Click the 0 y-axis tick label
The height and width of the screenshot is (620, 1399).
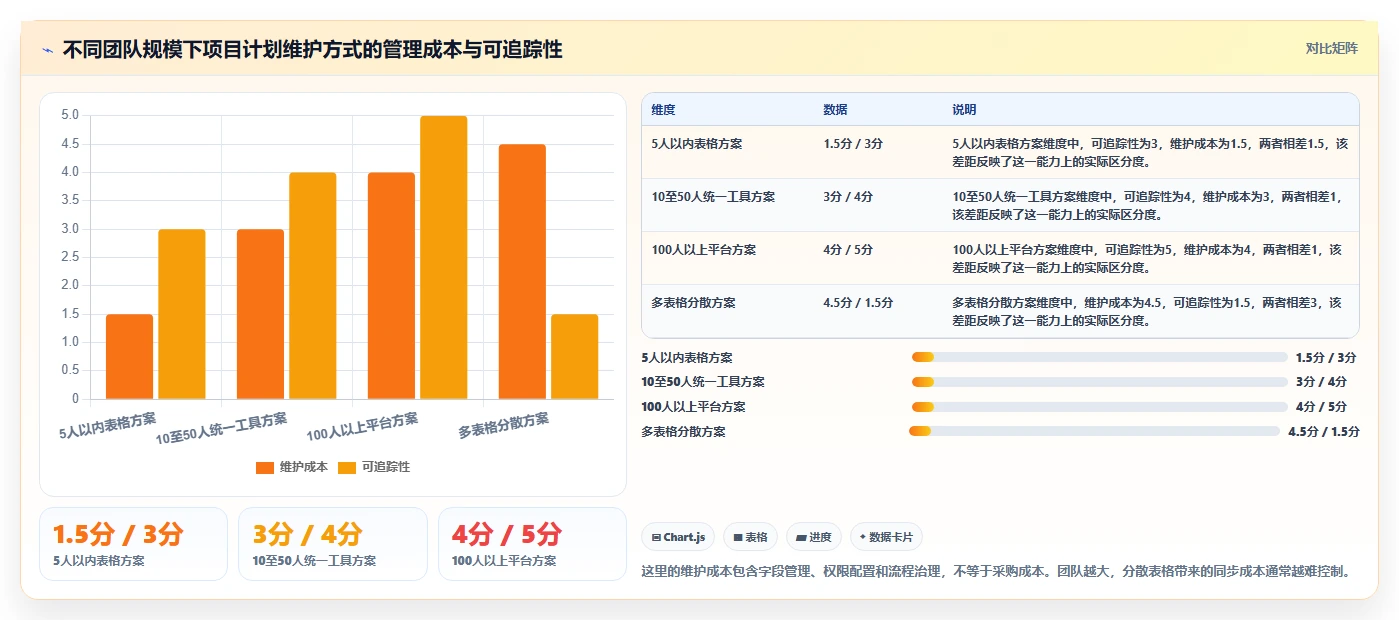click(75, 399)
